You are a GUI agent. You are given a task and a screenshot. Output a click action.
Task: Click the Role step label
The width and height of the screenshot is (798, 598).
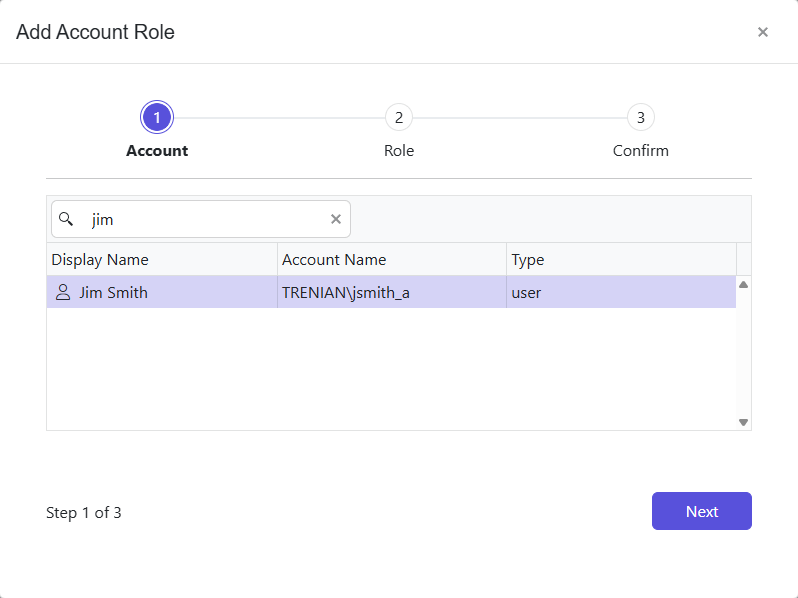coord(399,151)
